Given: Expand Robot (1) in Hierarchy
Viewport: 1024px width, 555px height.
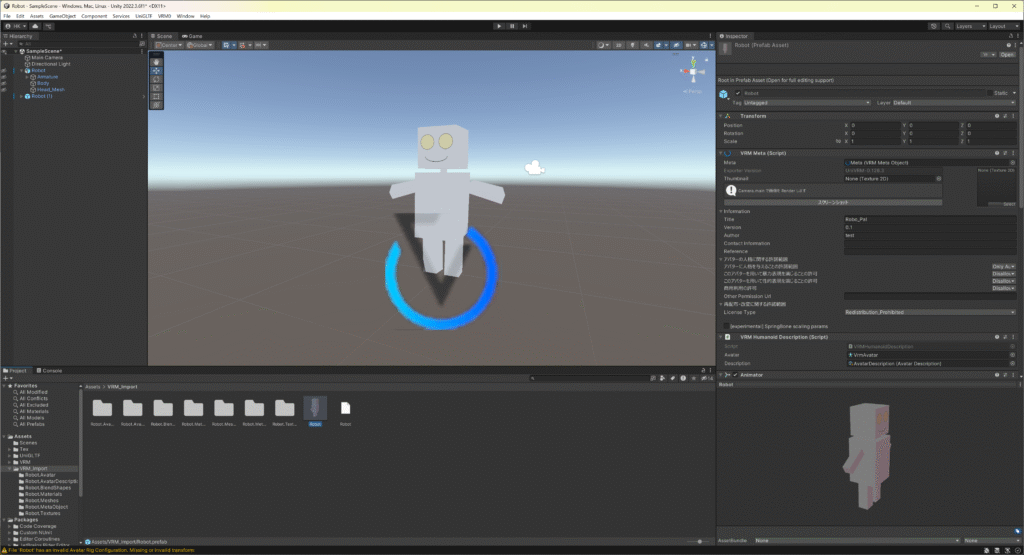Looking at the screenshot, I should pos(22,96).
